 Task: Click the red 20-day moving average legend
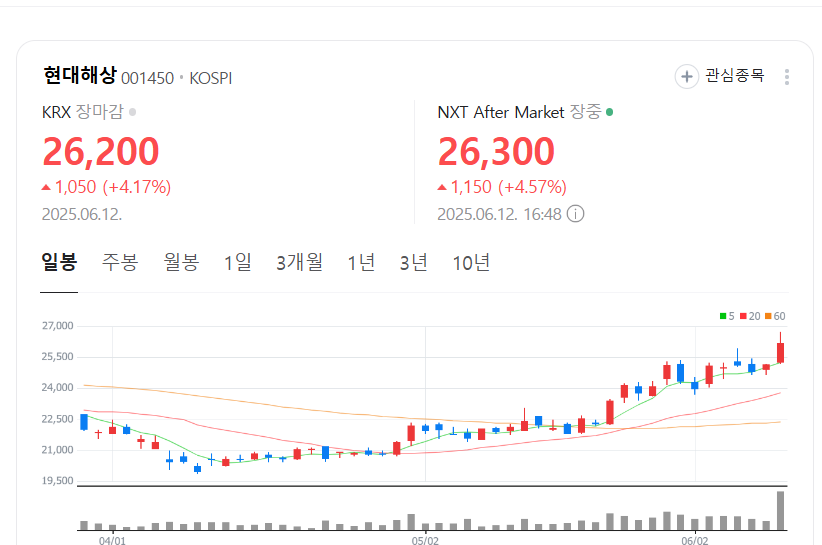[x=750, y=316]
